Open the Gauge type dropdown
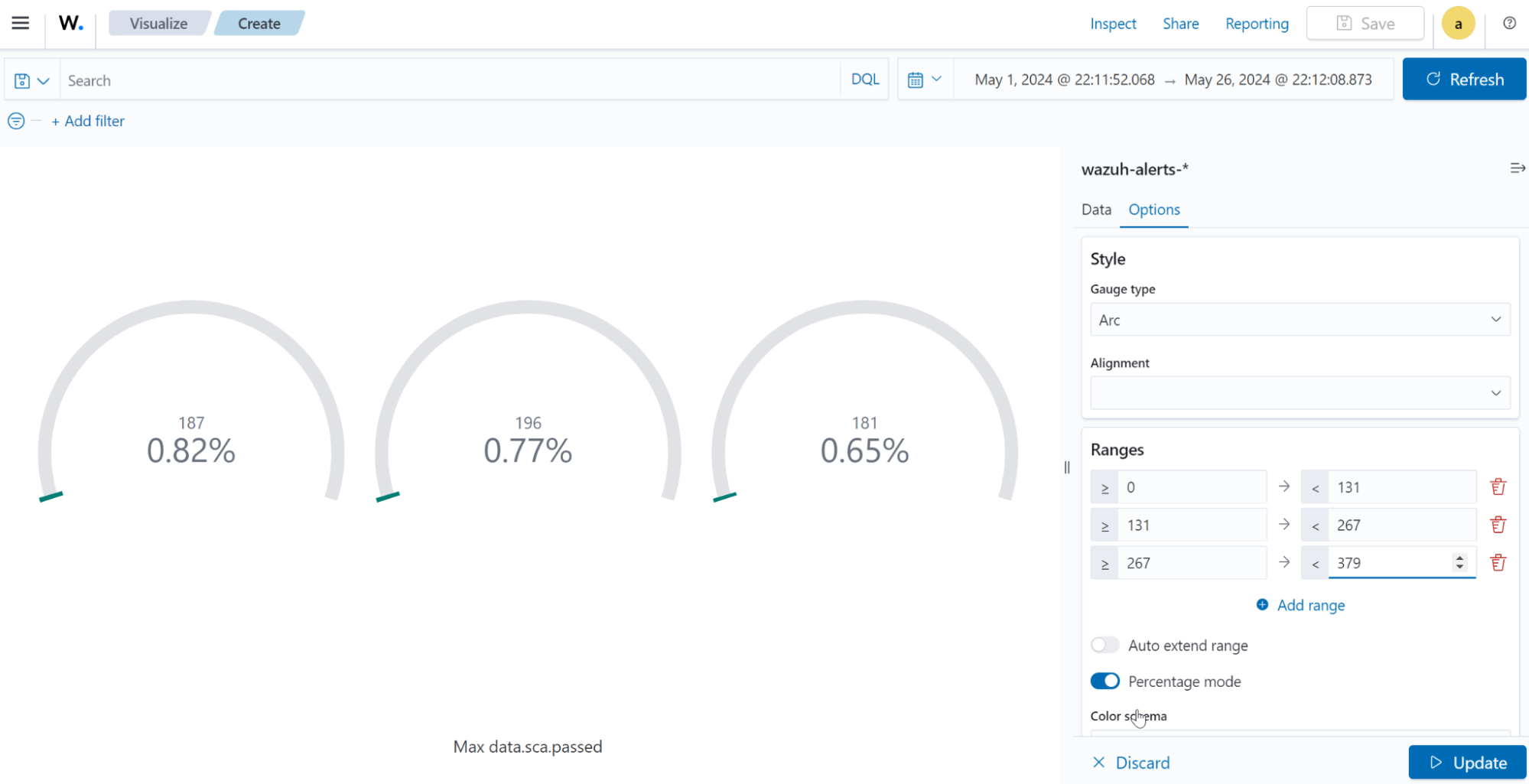The width and height of the screenshot is (1529, 784). [1299, 319]
